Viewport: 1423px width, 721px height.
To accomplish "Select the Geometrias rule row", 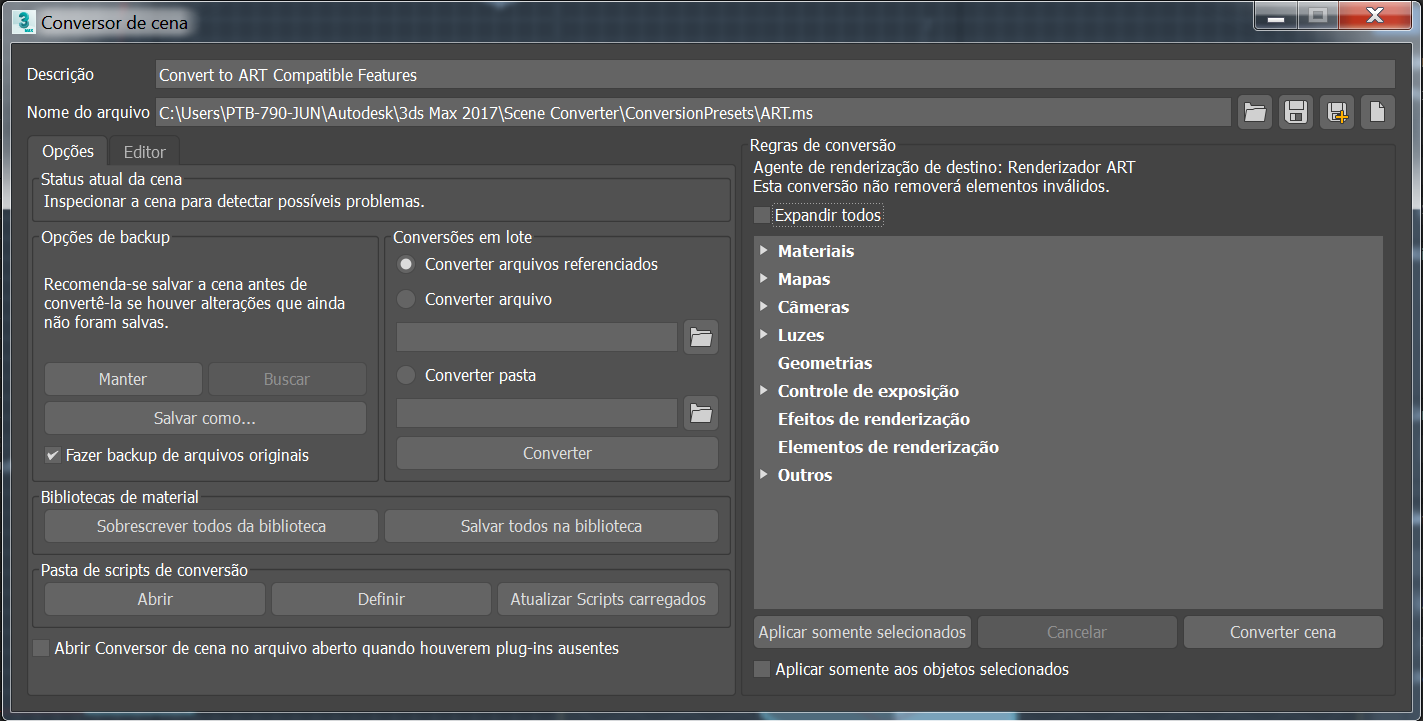I will pyautogui.click(x=1068, y=363).
